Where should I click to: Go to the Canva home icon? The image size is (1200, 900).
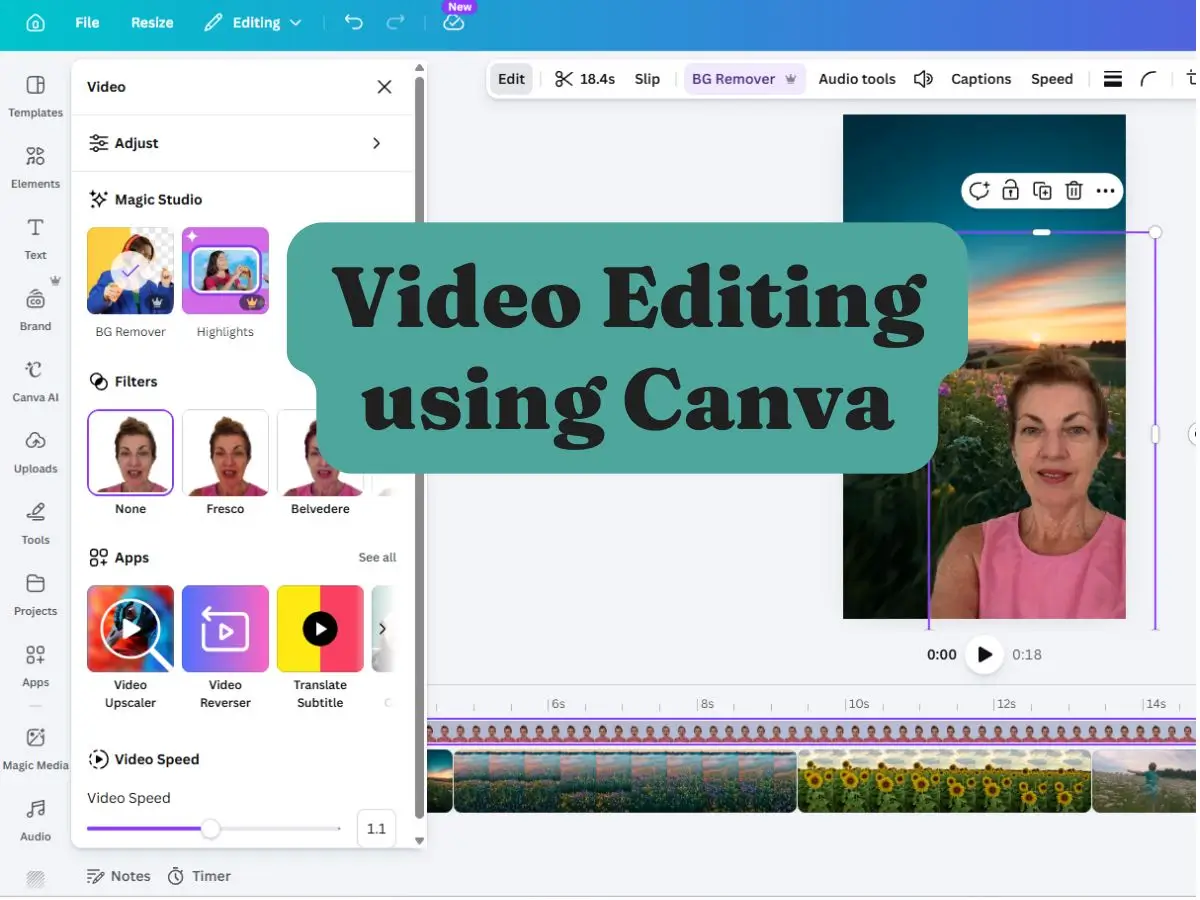pyautogui.click(x=36, y=22)
